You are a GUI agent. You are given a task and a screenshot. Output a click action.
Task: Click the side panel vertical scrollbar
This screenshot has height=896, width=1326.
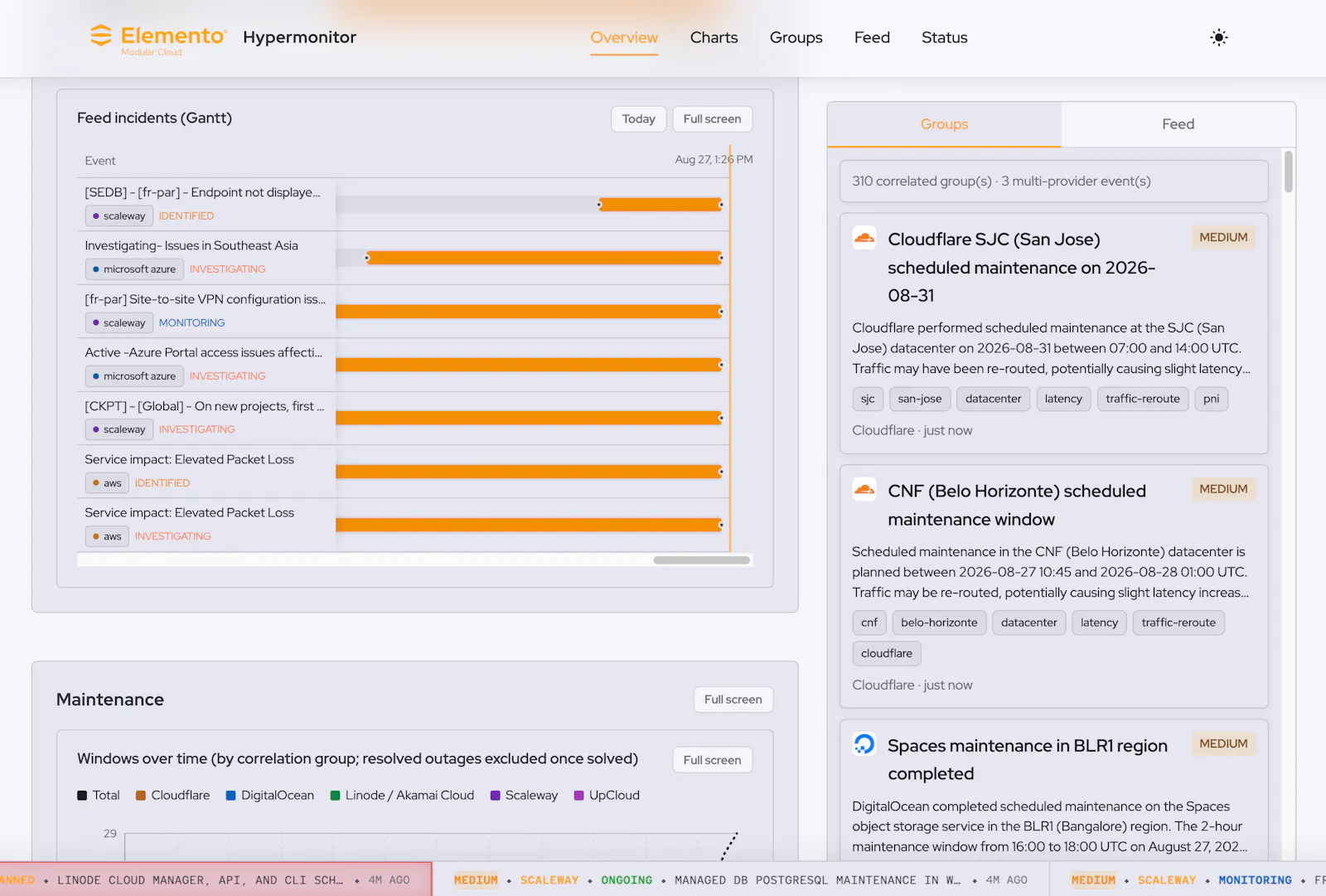[1288, 171]
